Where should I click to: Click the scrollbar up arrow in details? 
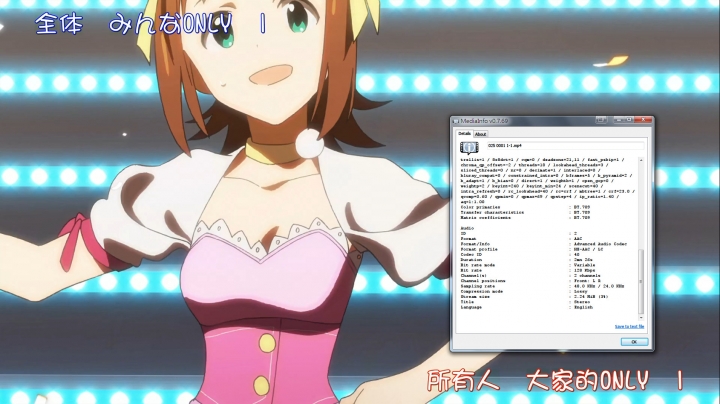[641, 160]
